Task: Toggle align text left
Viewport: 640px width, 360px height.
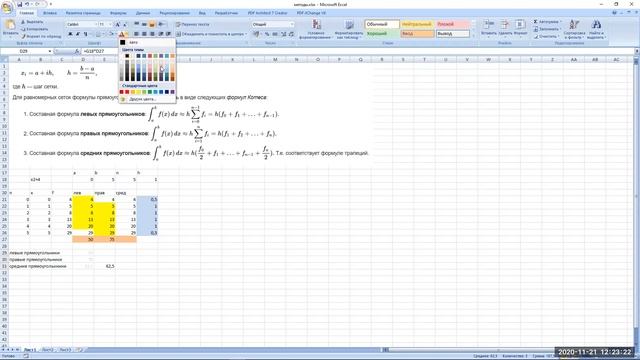Action: tap(136, 34)
